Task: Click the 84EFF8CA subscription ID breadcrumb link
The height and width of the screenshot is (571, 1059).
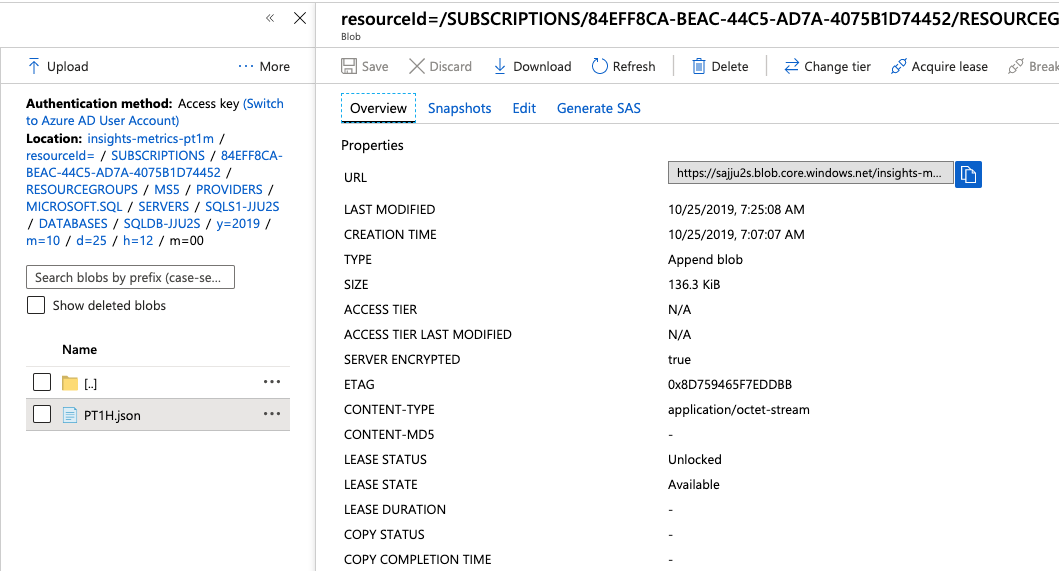Action: click(x=154, y=164)
